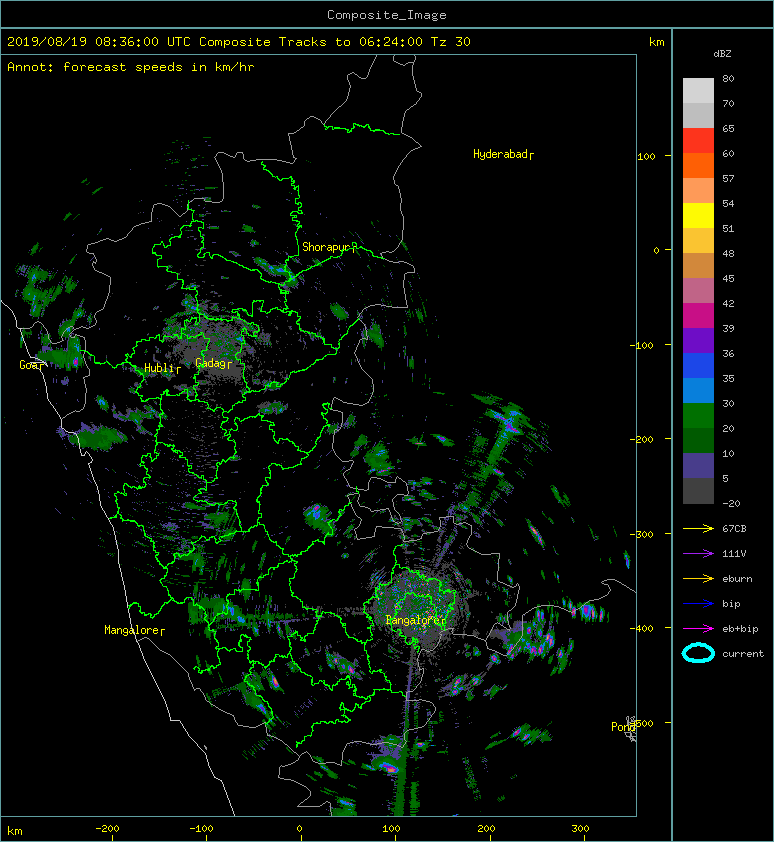
Task: Click the eburn legend label
Action: pyautogui.click(x=737, y=578)
